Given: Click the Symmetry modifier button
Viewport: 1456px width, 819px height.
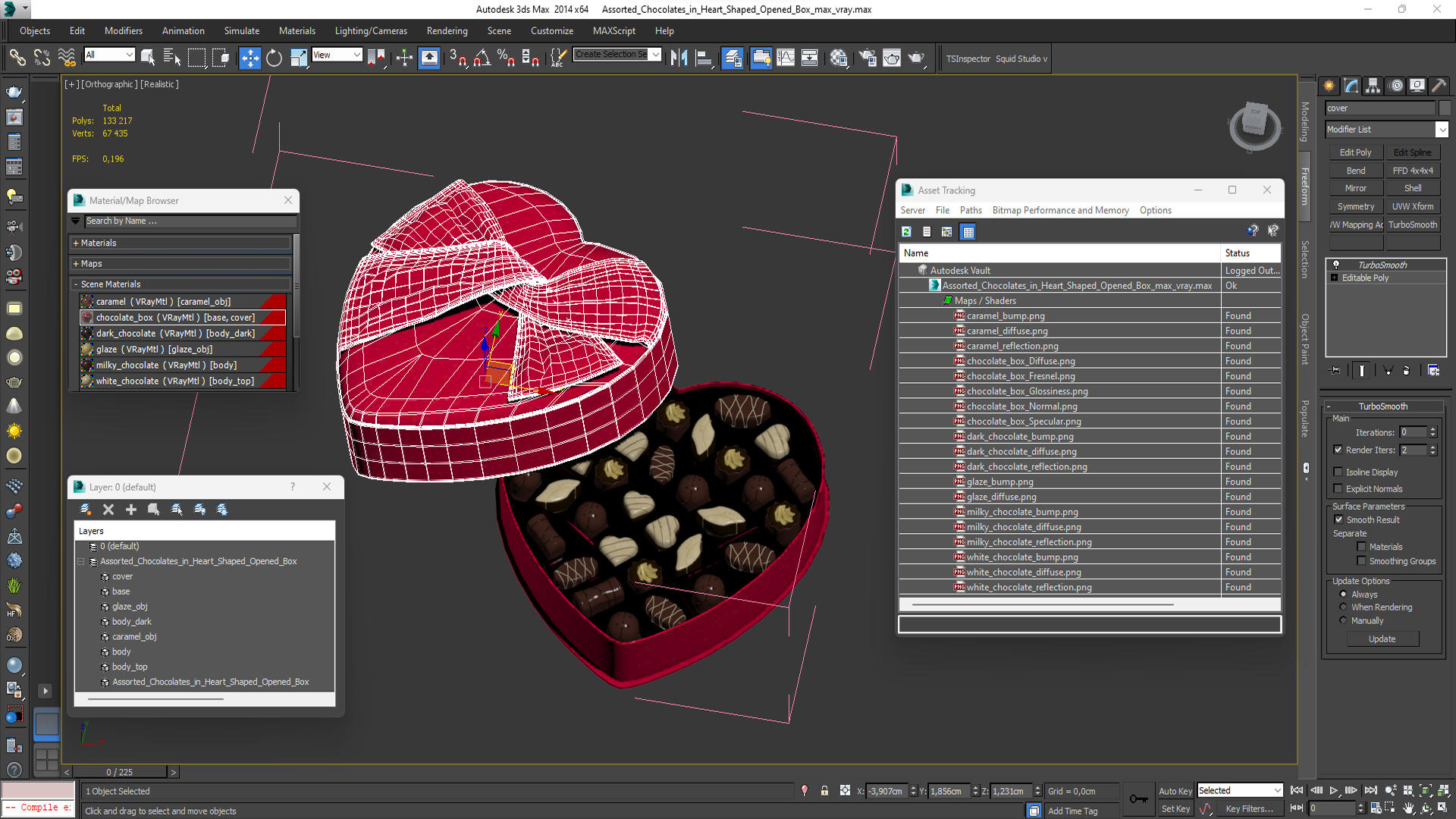Looking at the screenshot, I should 1355,206.
